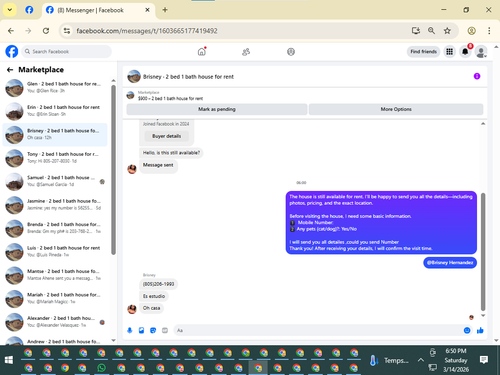500x375 pixels.
Task: Focus the Search Facebook field
Action: [67, 52]
